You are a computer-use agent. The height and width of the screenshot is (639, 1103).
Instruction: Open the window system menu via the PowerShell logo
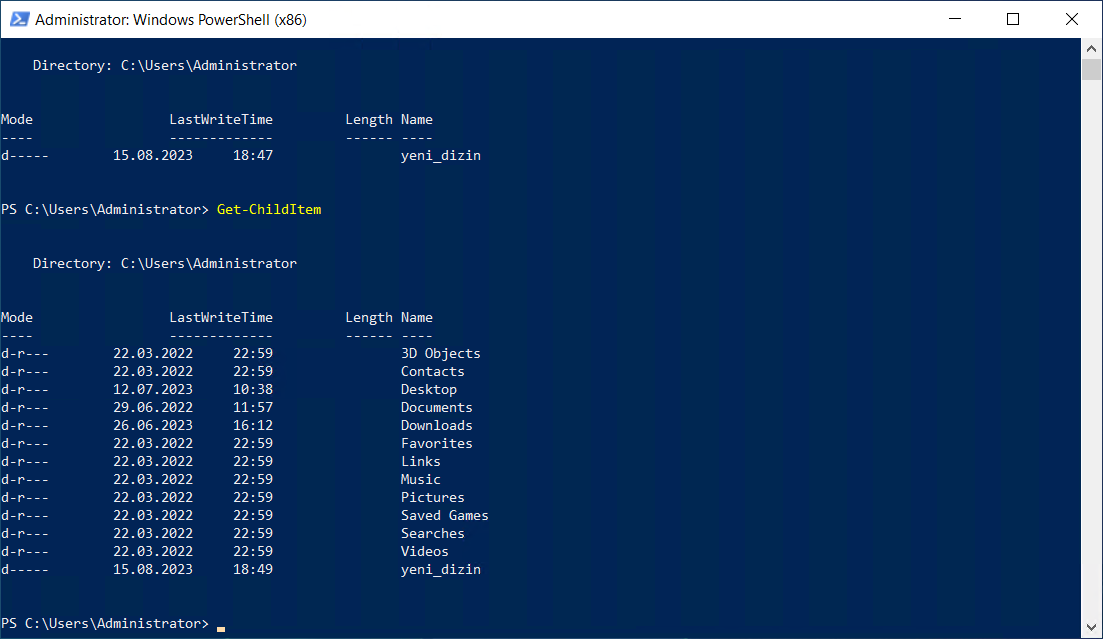[18, 18]
